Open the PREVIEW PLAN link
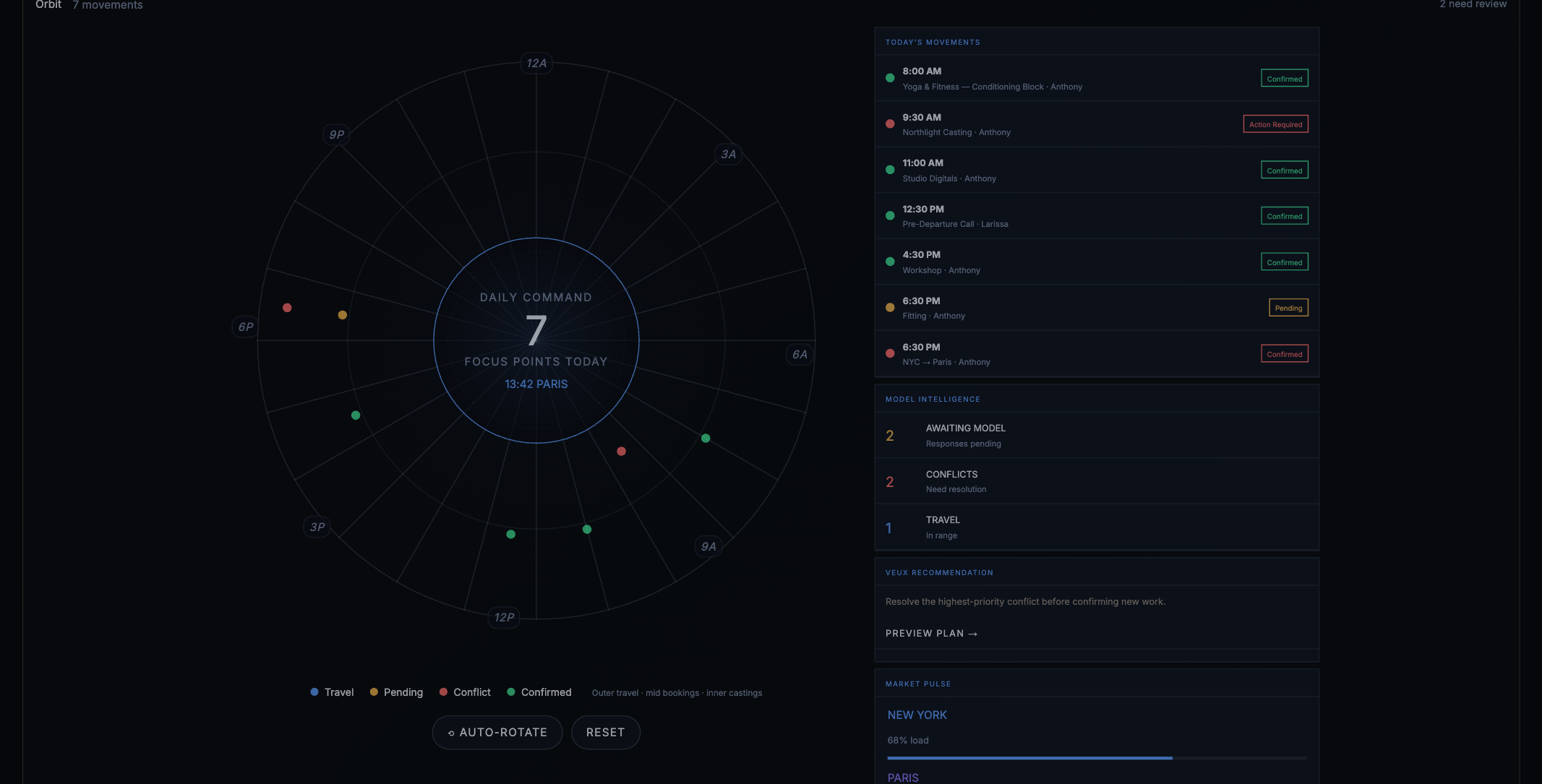The width and height of the screenshot is (1542, 784). pyautogui.click(x=931, y=633)
